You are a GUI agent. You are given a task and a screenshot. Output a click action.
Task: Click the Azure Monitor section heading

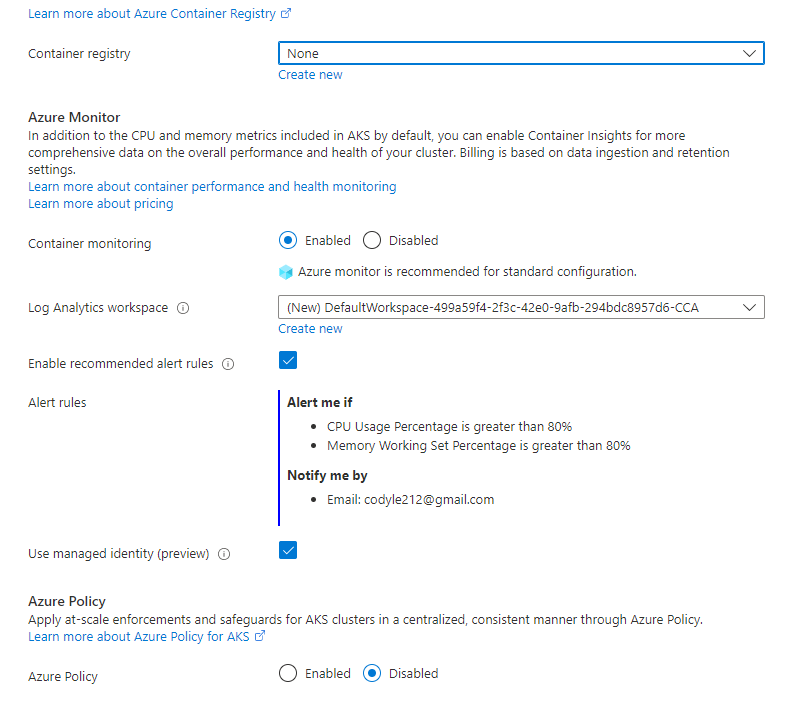[x=74, y=117]
